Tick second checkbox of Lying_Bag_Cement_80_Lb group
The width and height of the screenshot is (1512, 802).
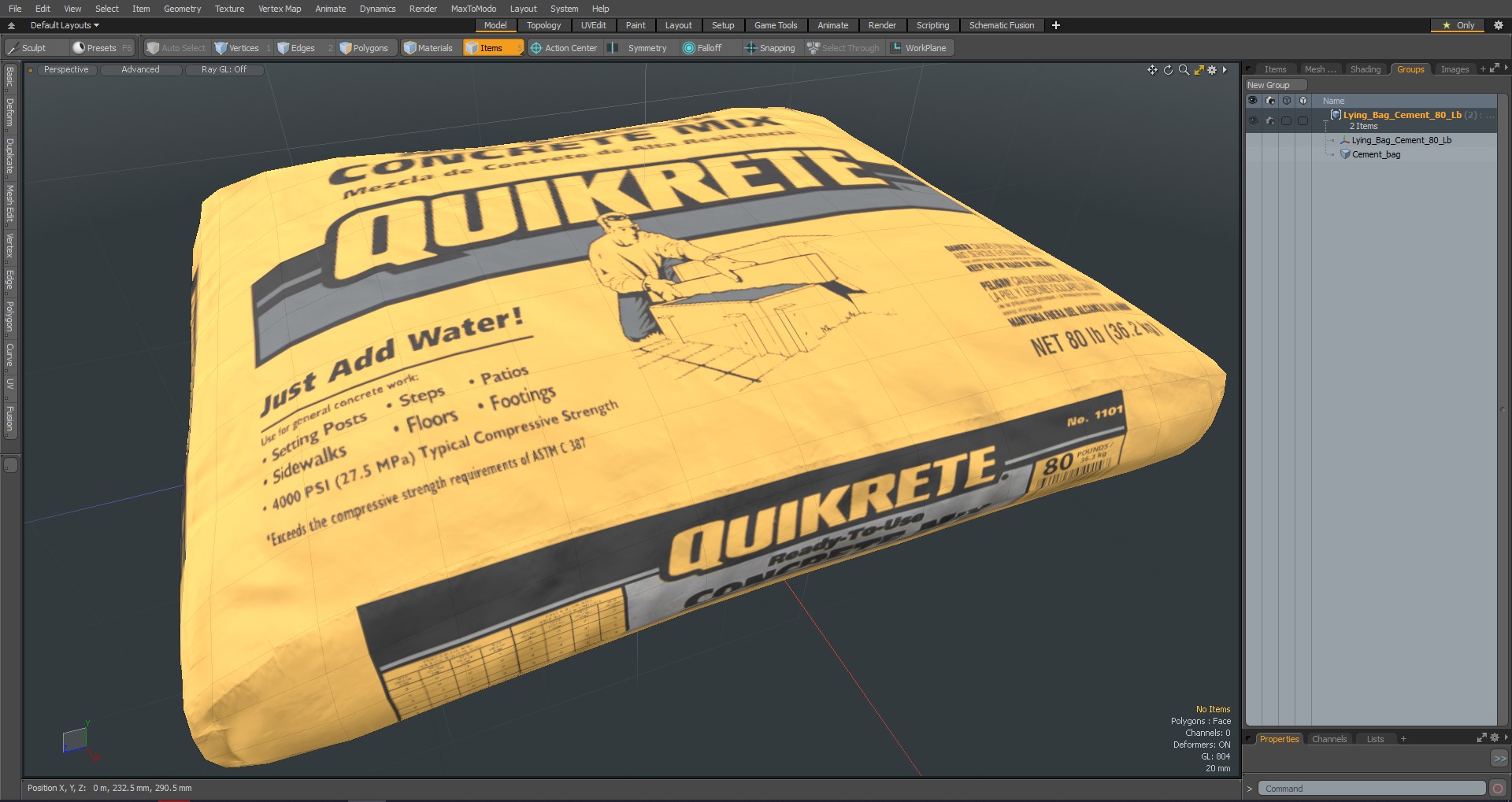[1303, 120]
